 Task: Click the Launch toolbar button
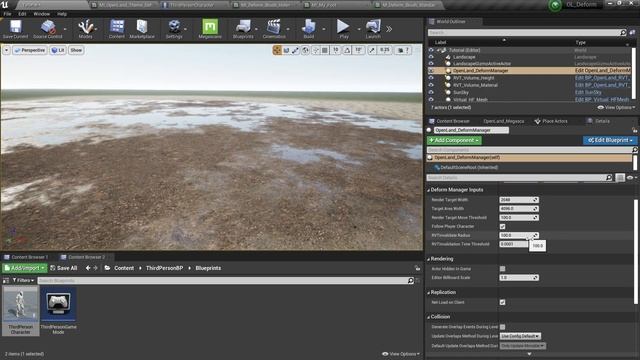click(373, 29)
